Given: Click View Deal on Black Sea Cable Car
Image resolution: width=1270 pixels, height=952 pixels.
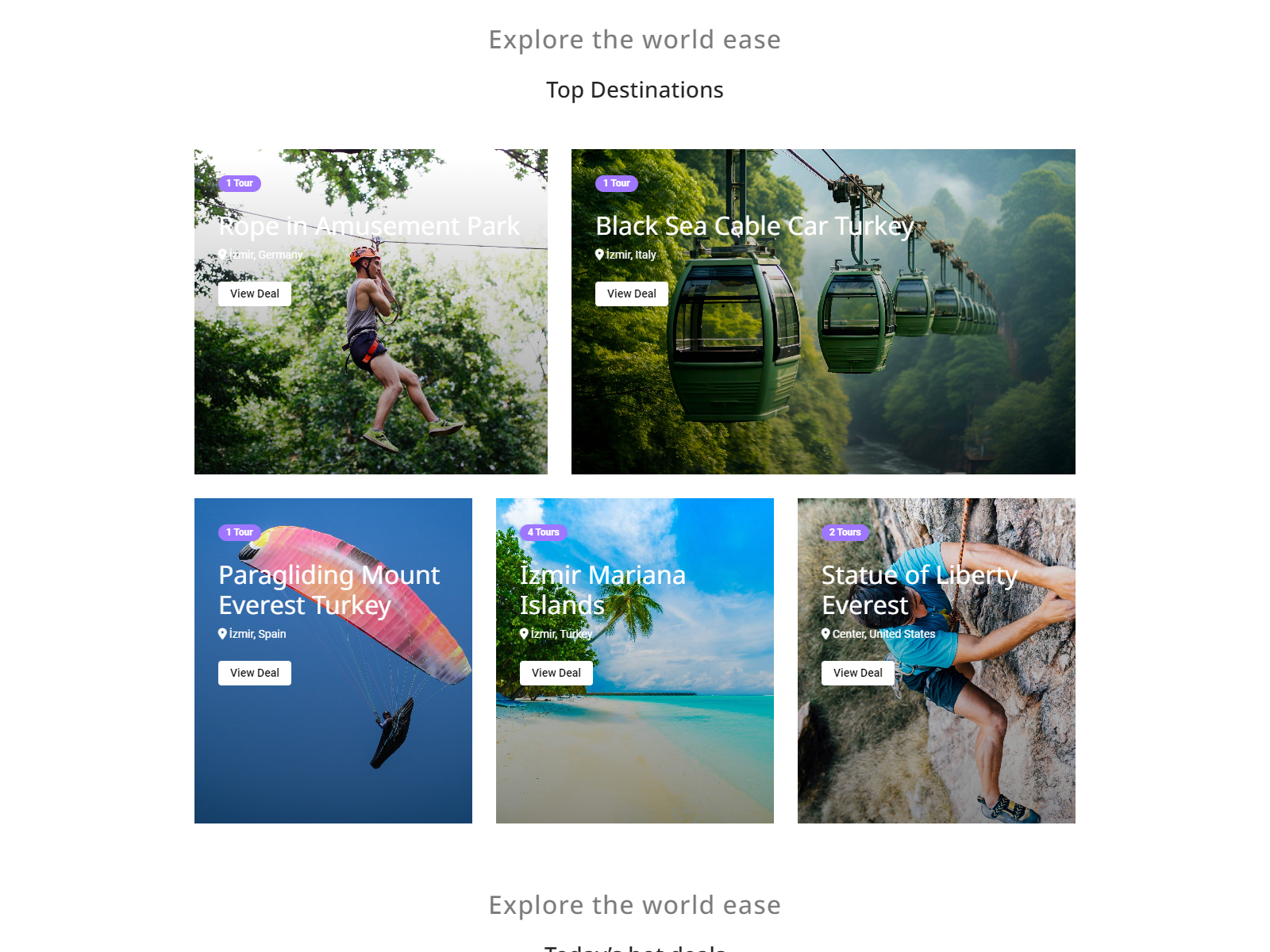Looking at the screenshot, I should pyautogui.click(x=632, y=294).
